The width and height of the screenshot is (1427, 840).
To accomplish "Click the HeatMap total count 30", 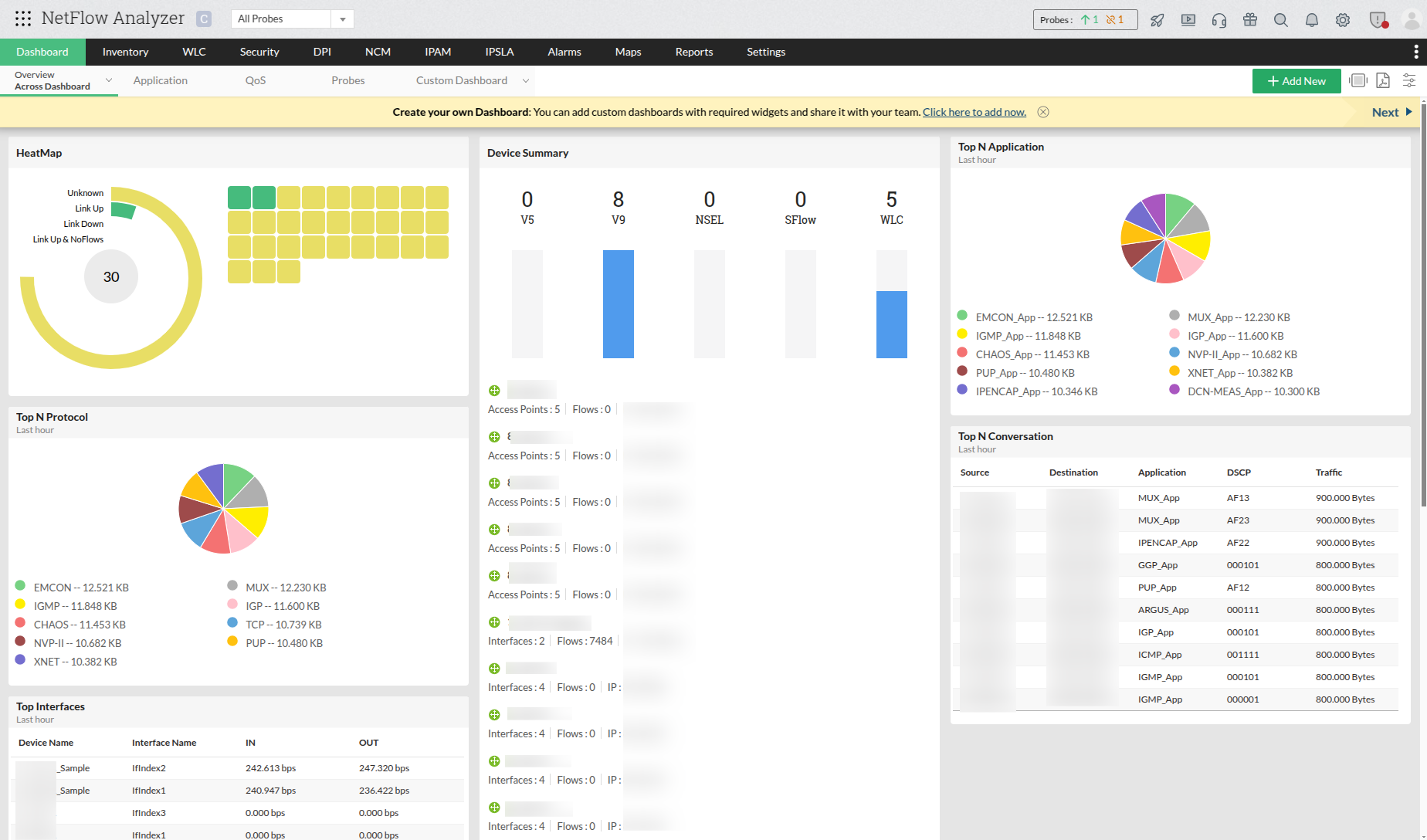I will pos(111,276).
